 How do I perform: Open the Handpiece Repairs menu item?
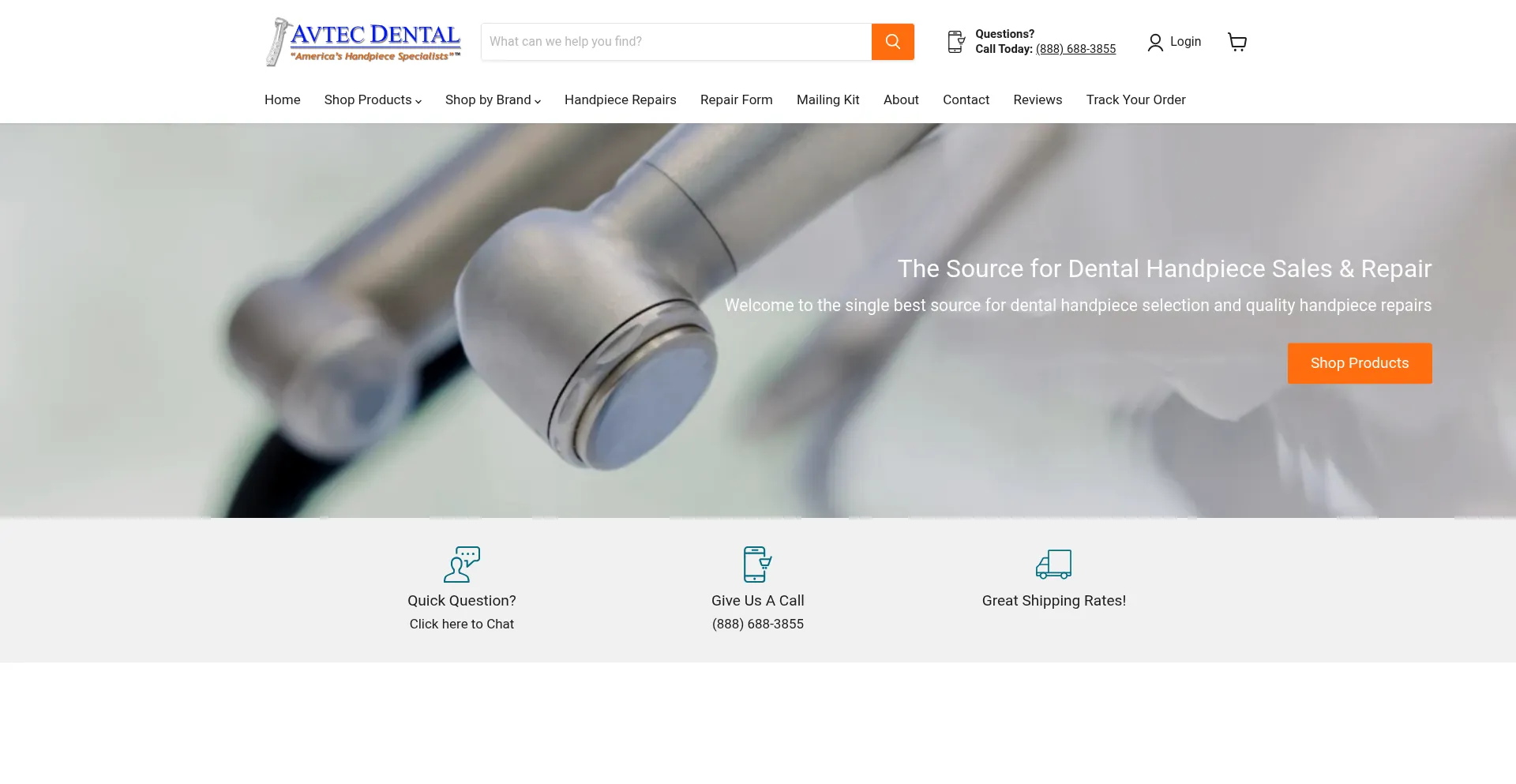click(x=620, y=100)
